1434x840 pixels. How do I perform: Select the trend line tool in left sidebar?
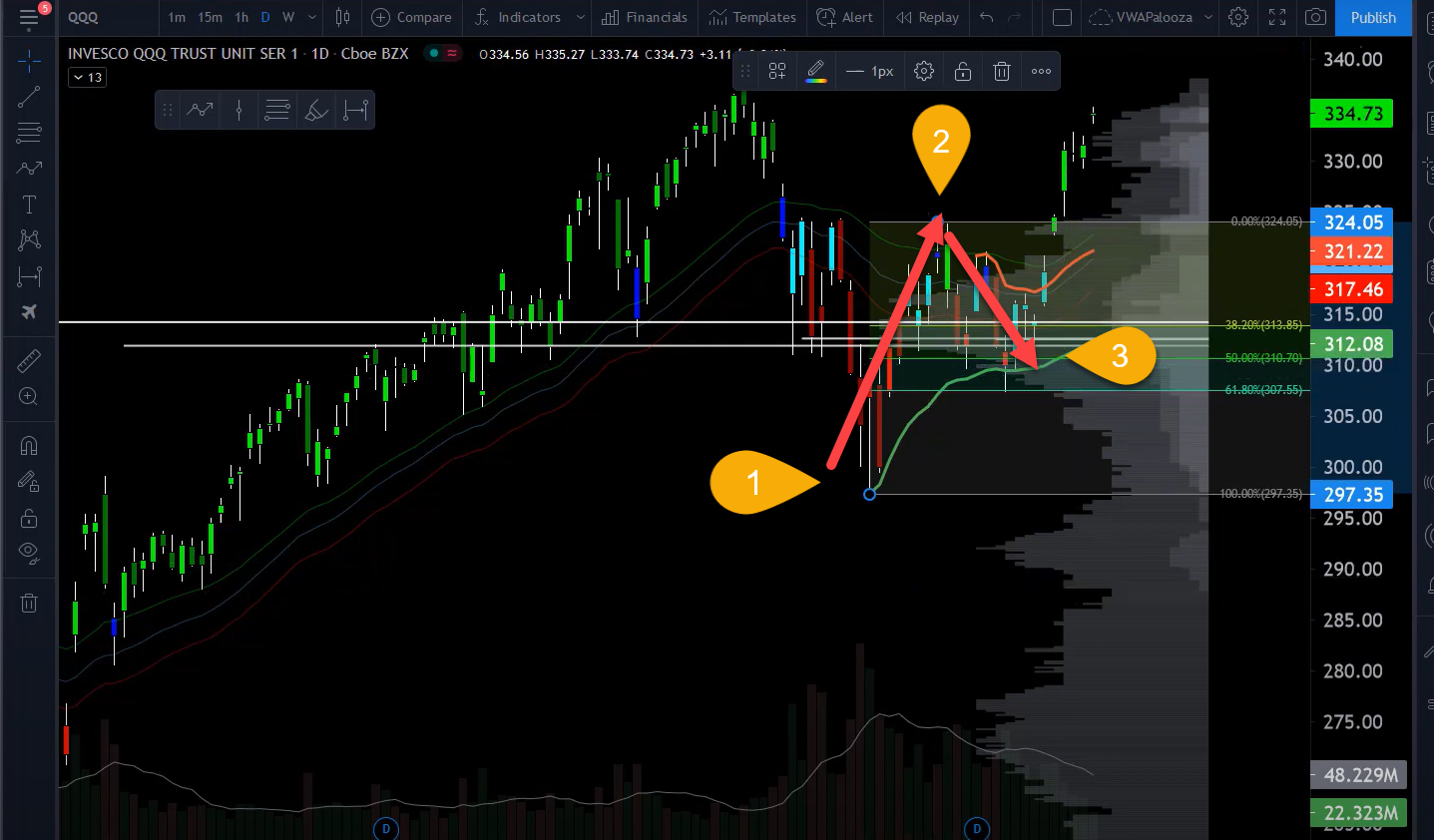[29, 97]
